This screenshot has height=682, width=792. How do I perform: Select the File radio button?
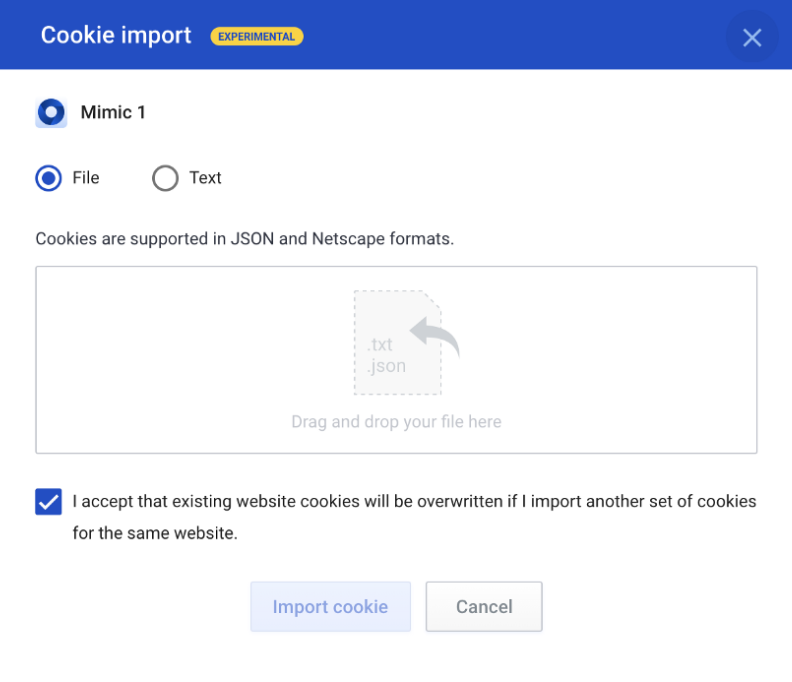click(x=48, y=178)
